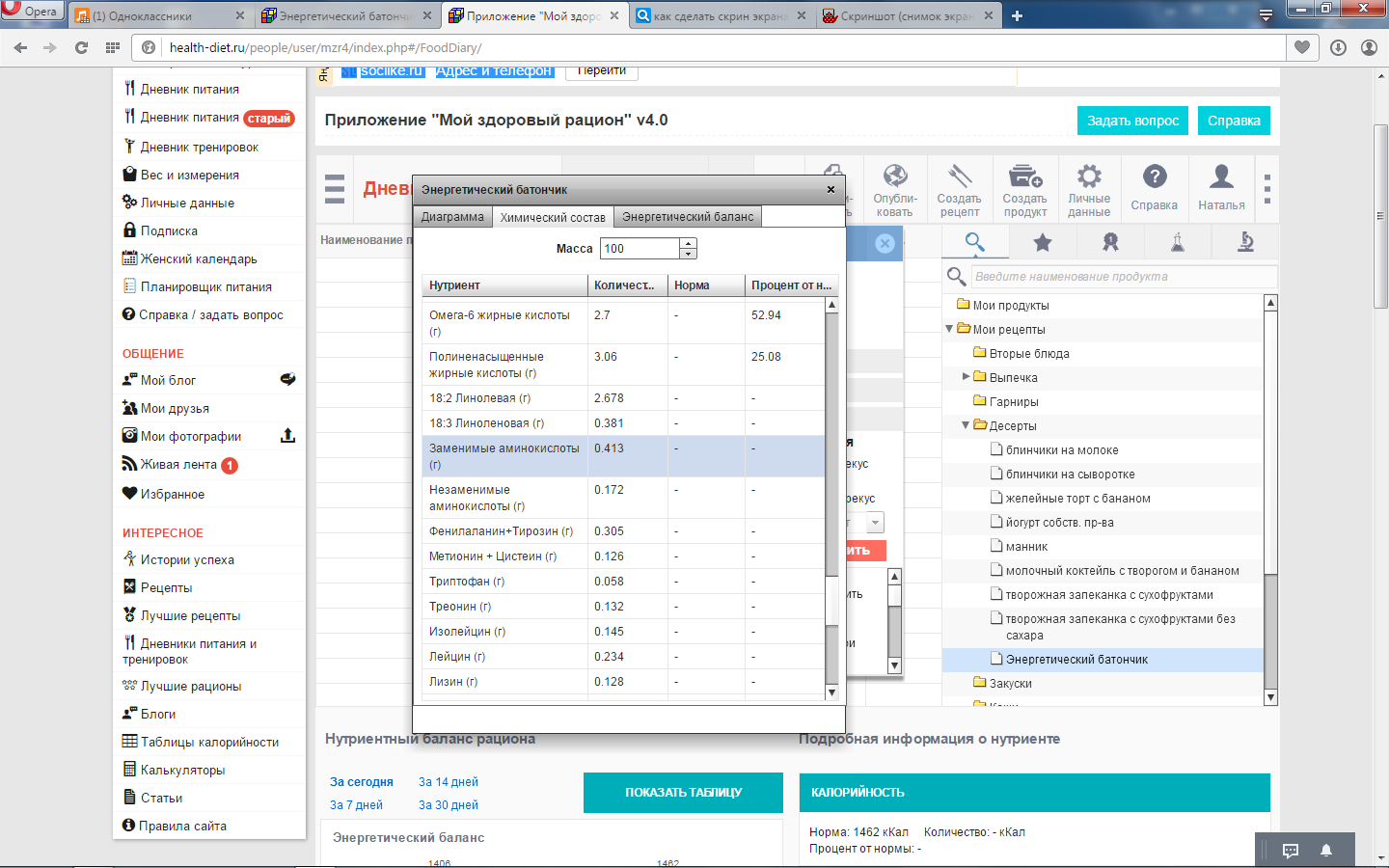Switch to the Диаграмма tab

point(452,217)
